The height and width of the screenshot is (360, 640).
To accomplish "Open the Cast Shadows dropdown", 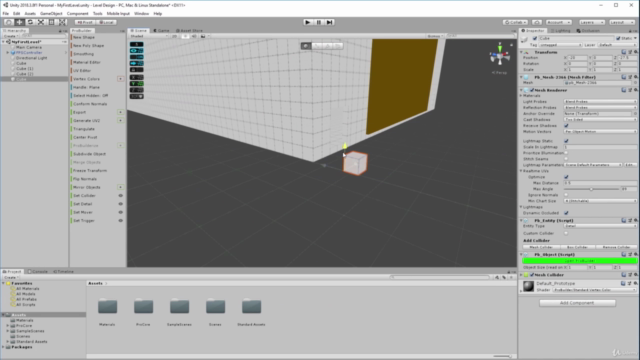I will (x=600, y=120).
